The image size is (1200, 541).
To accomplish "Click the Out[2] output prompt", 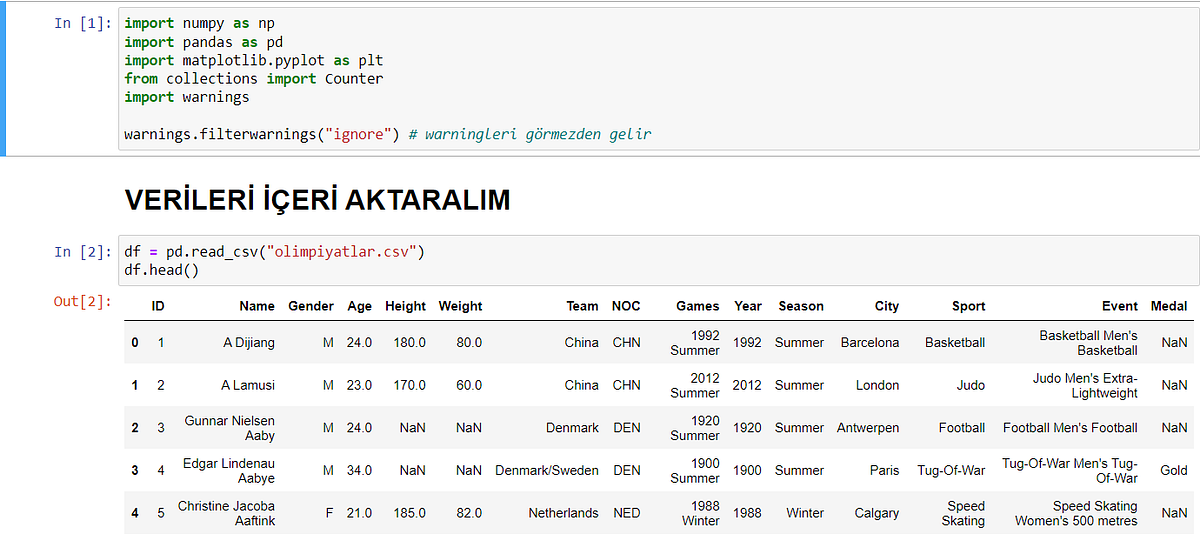I will [x=84, y=301].
